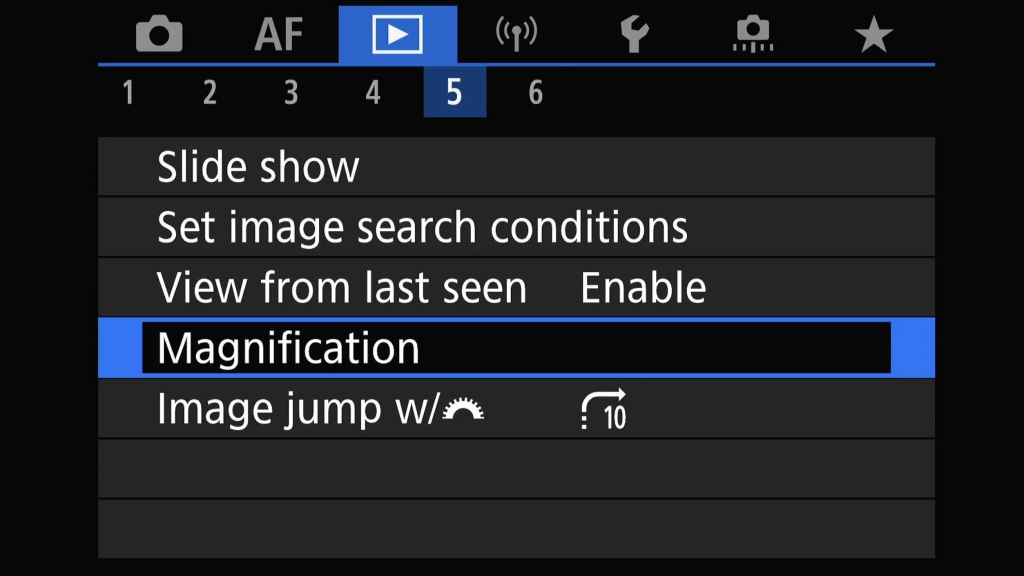
Task: Click the main dial icon in Image jump
Action: pyautogui.click(x=463, y=409)
